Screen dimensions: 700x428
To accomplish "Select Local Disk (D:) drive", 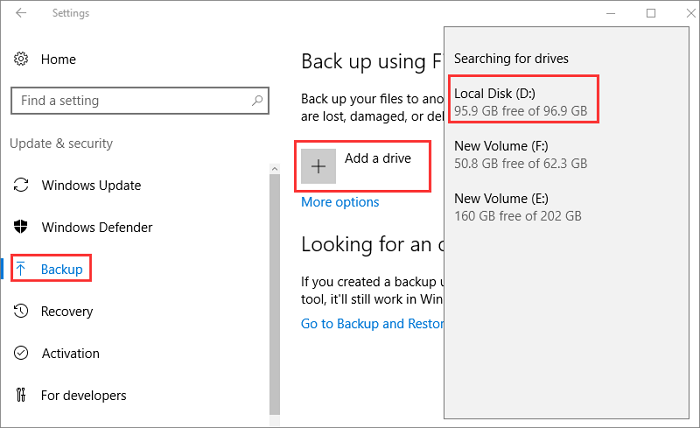I will pyautogui.click(x=522, y=100).
